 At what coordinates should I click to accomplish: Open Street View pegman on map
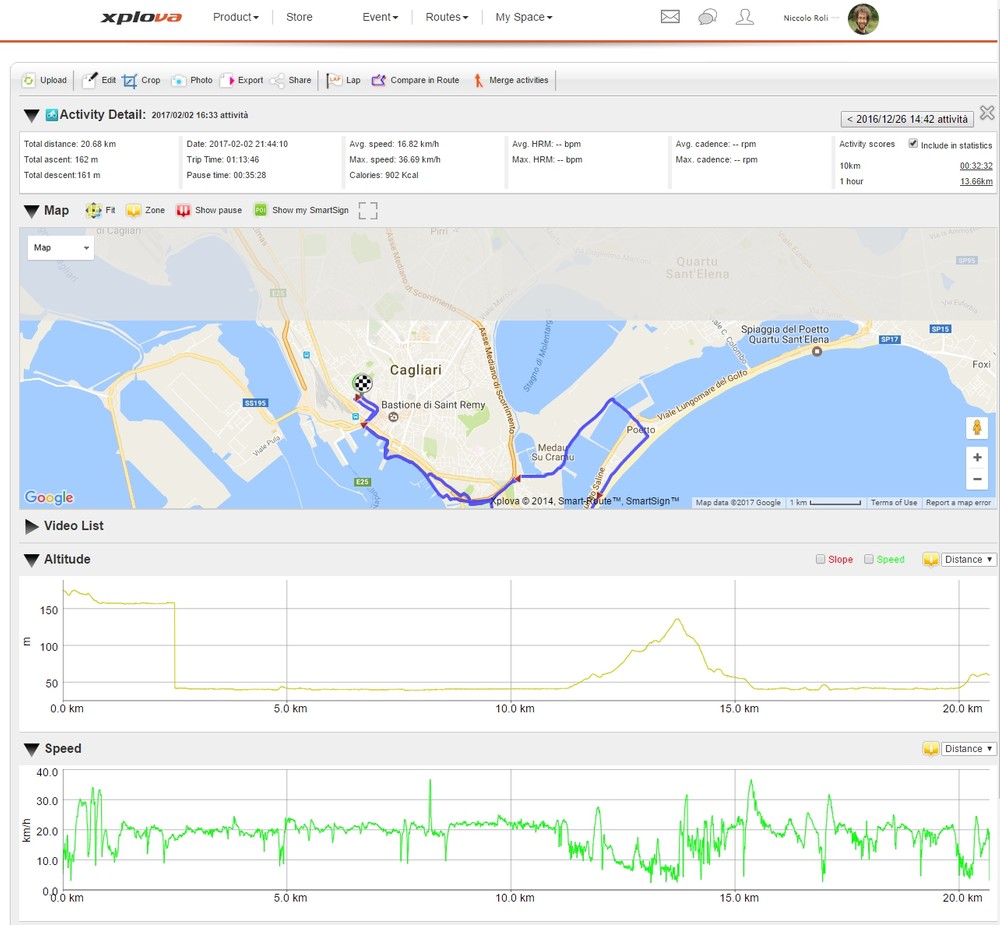point(976,428)
